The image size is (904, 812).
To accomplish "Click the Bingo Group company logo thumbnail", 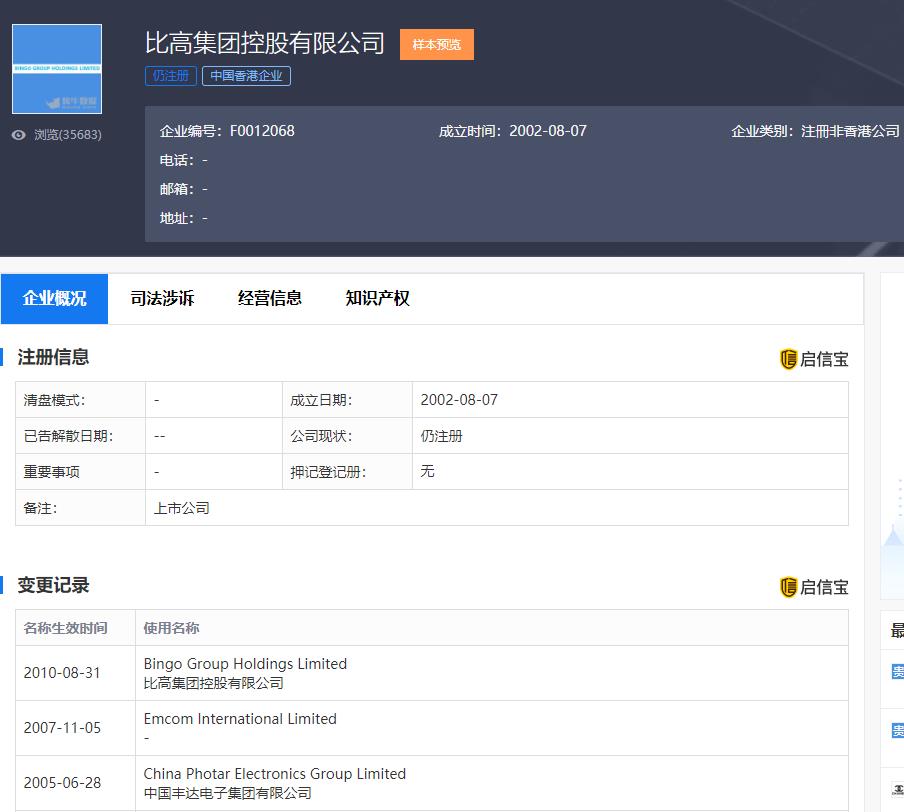I will point(57,69).
